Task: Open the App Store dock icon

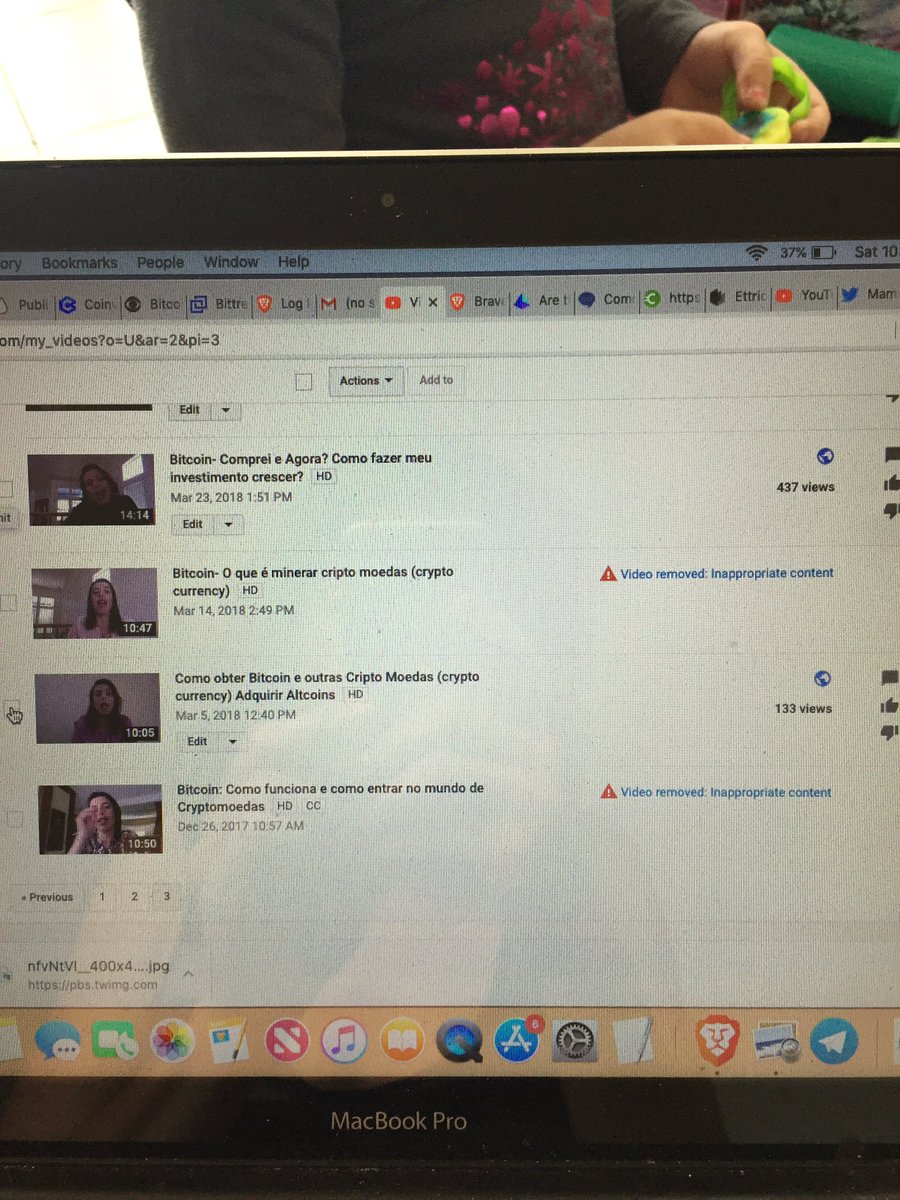Action: click(x=517, y=1042)
